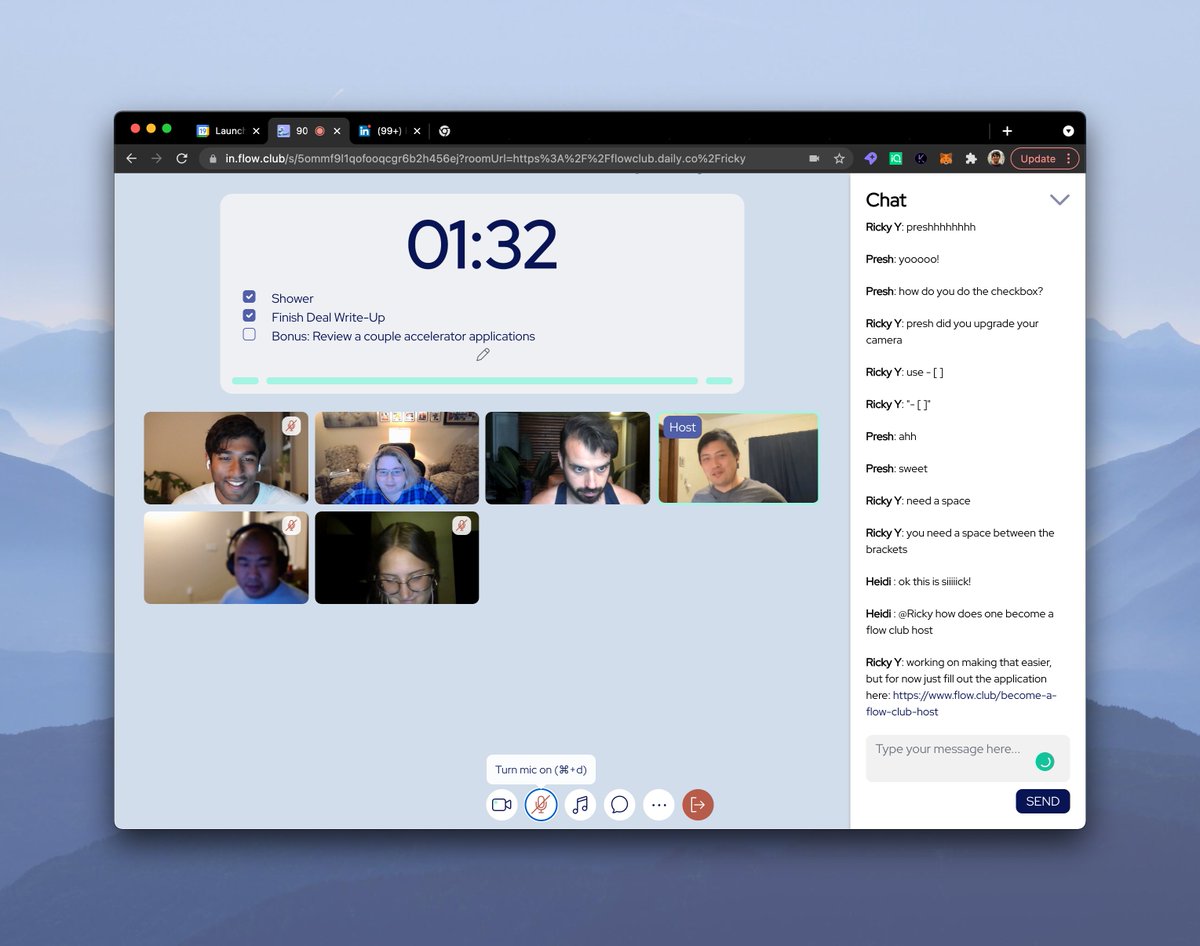The image size is (1200, 946).
Task: Click the Chat panel heading
Action: click(886, 200)
